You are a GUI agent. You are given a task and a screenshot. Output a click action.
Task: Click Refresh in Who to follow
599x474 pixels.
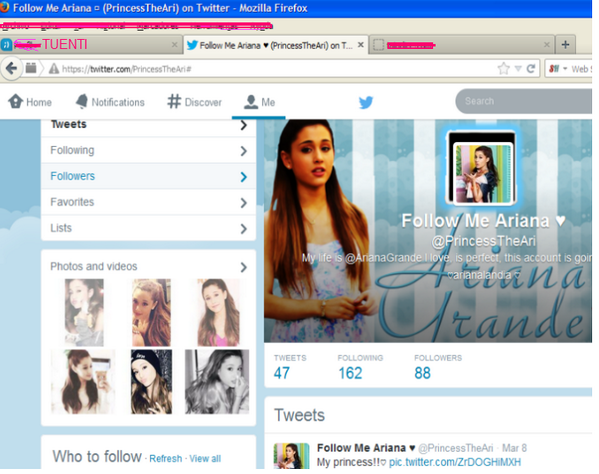165,458
